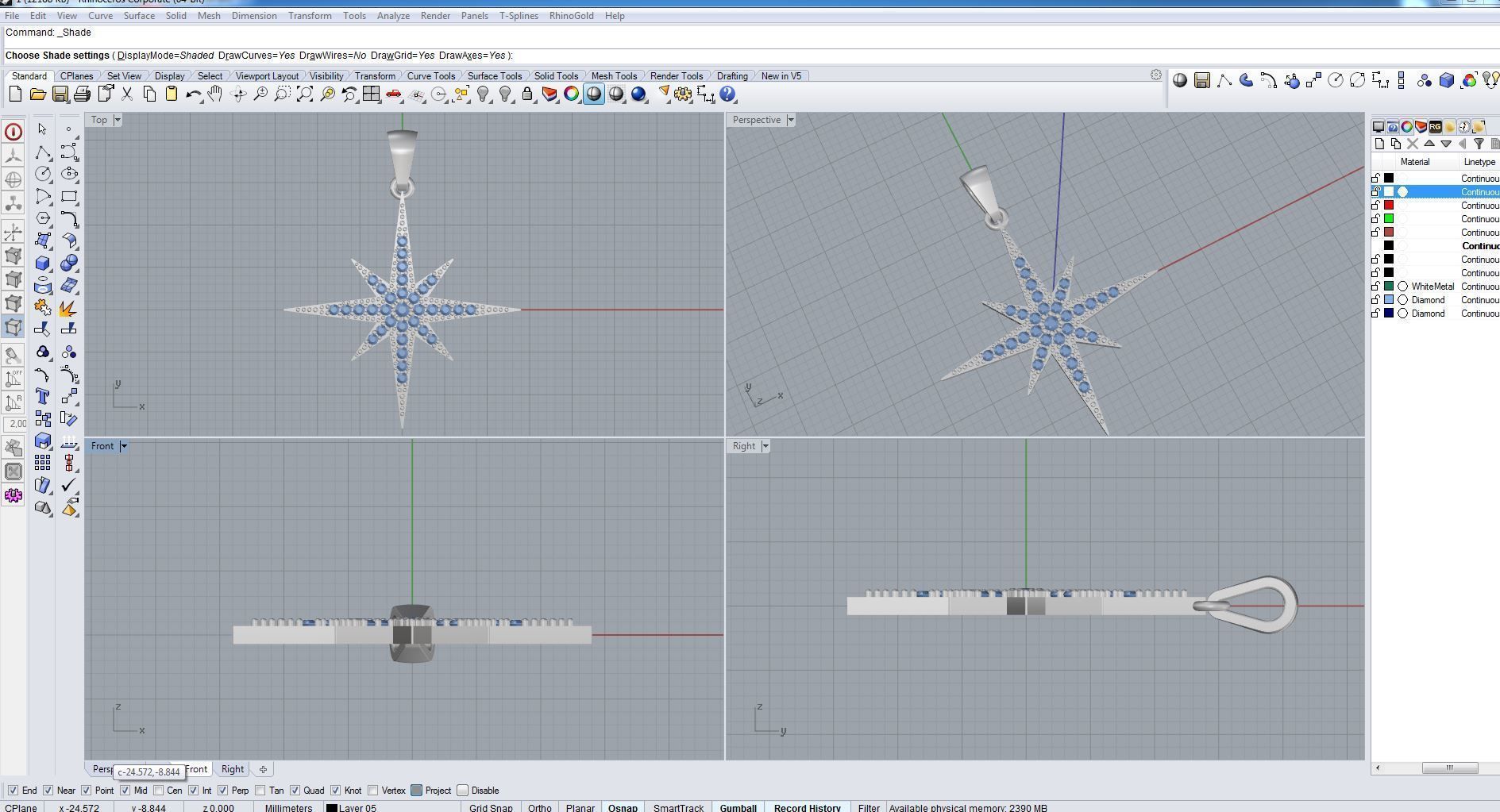Select the Polyline tool in left sidebar
Viewport: 1500px width, 812px height.
coord(42,152)
